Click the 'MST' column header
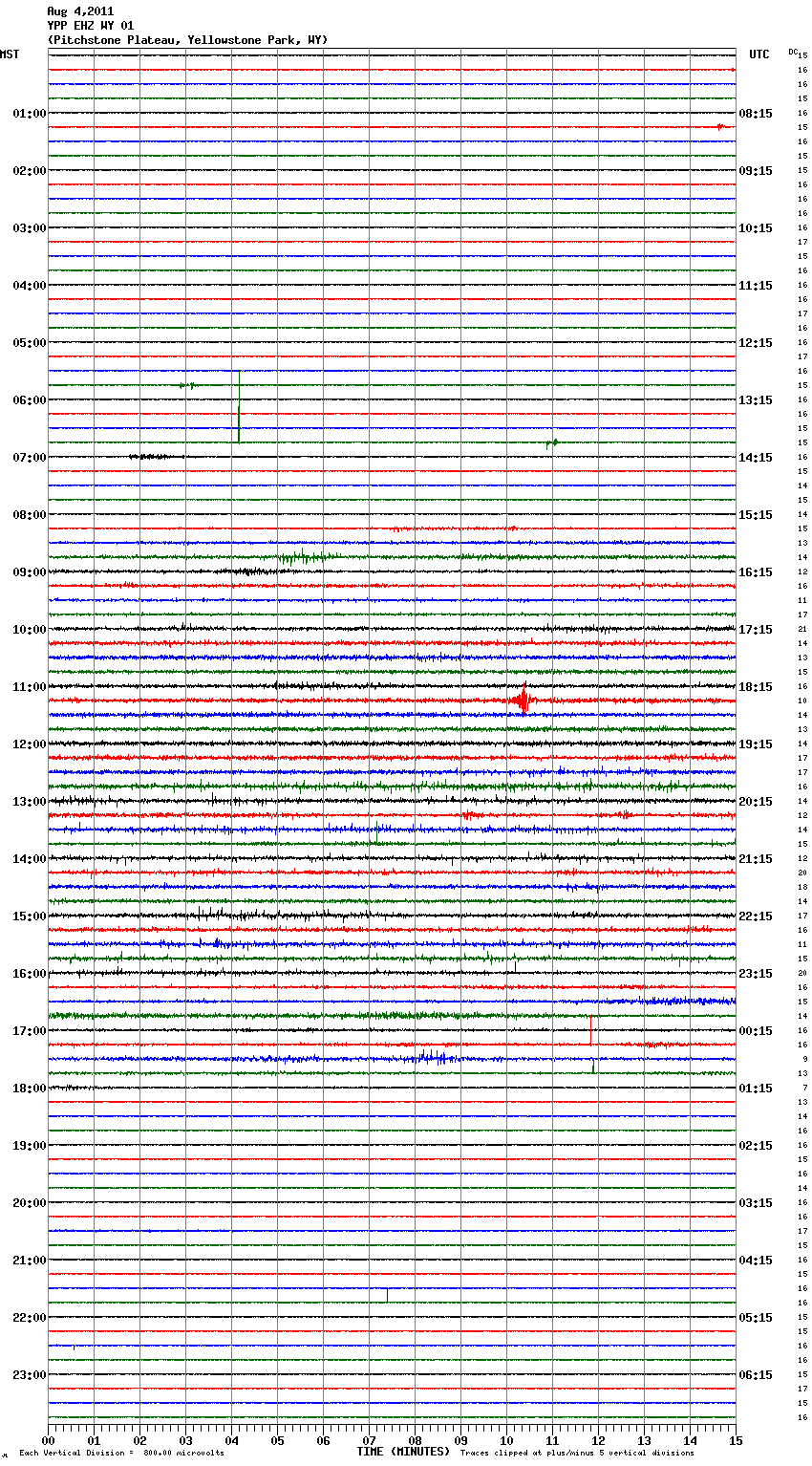 (x=10, y=54)
